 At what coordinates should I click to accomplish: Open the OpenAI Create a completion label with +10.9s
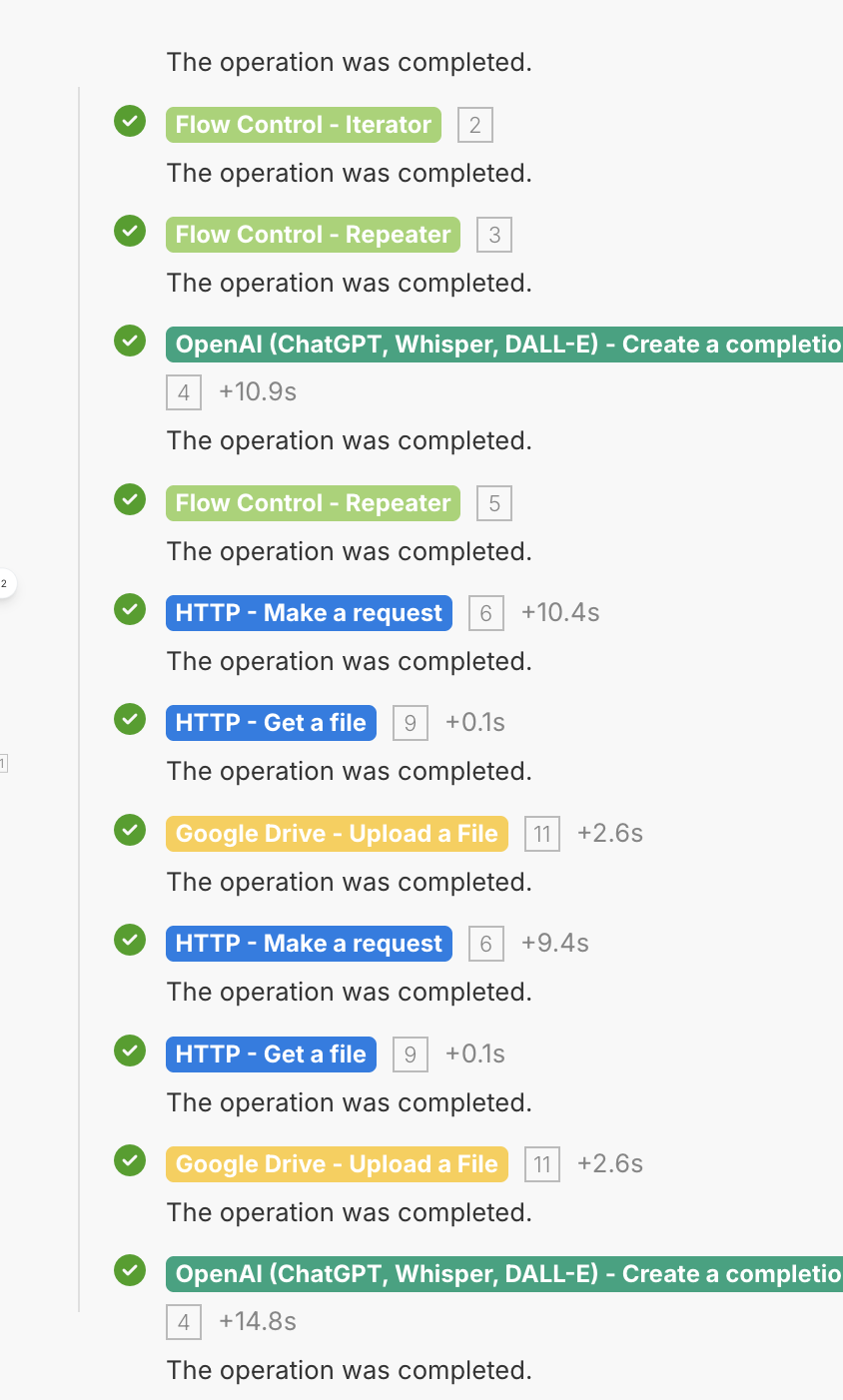click(x=504, y=345)
